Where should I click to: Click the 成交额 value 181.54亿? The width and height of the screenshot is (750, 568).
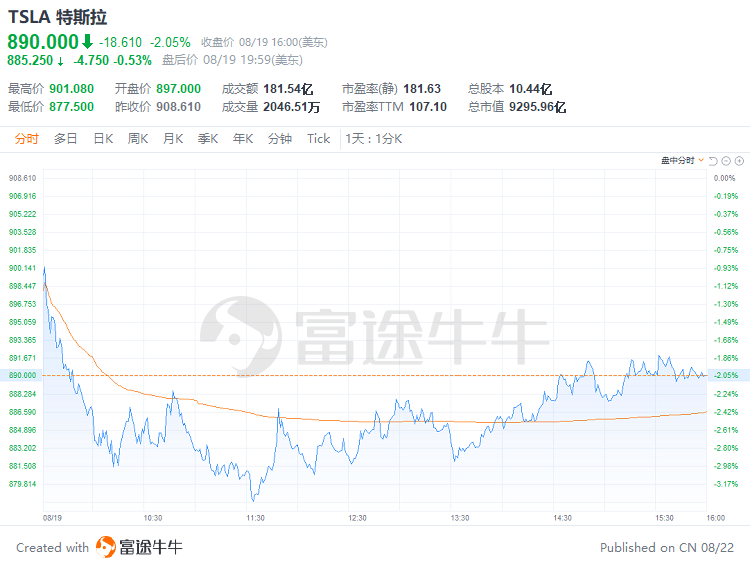[288, 89]
